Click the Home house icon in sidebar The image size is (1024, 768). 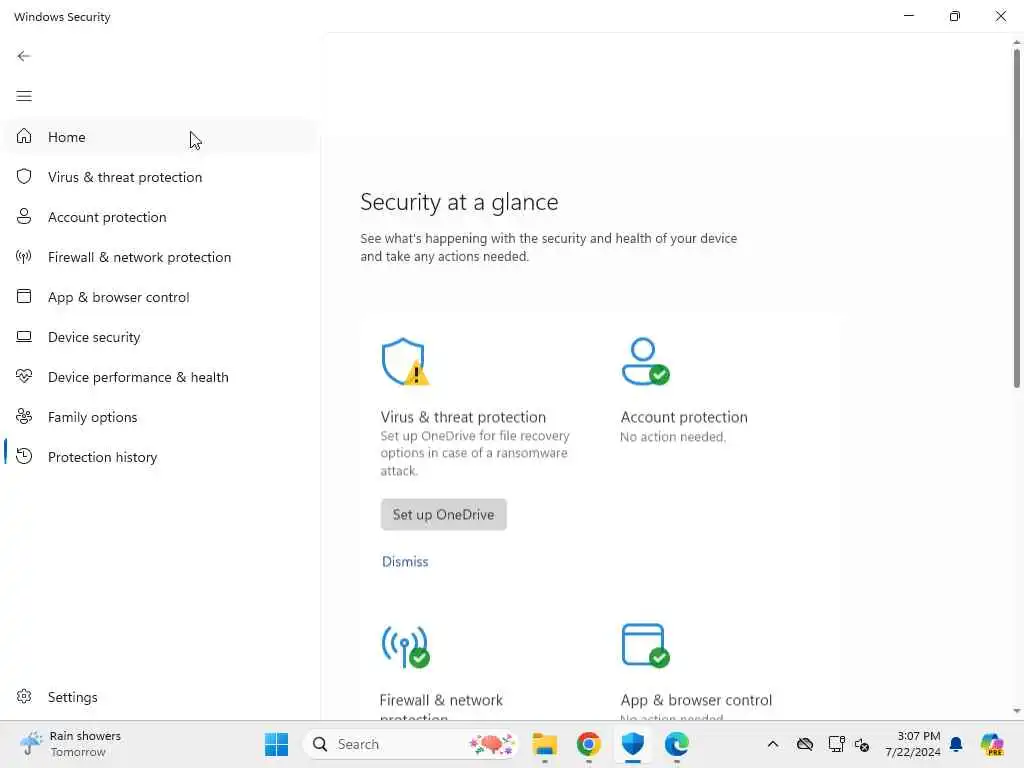coord(24,136)
